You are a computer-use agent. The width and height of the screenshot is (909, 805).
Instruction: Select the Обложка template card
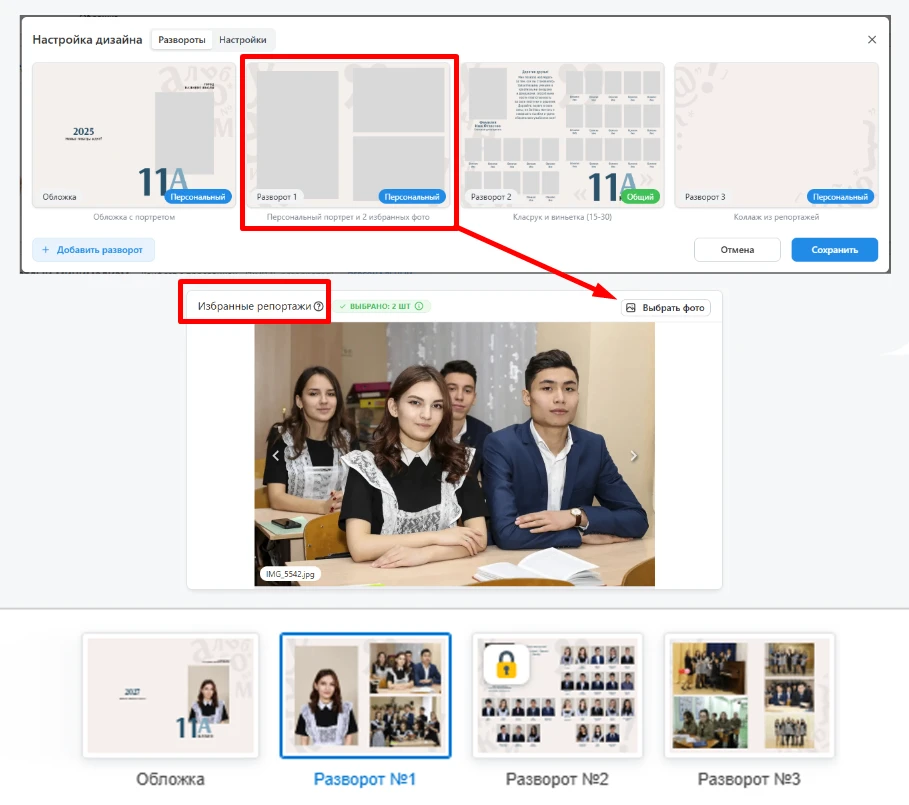(134, 135)
